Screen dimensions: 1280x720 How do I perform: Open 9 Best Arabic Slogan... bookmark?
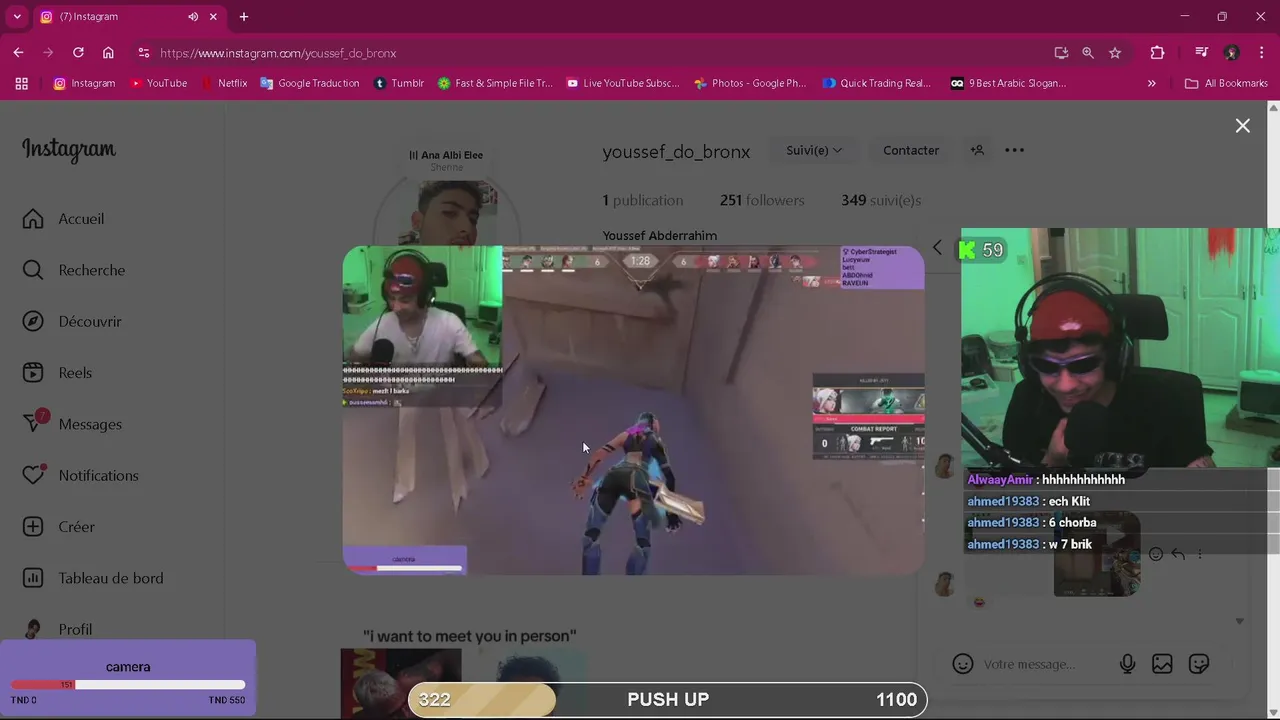(1008, 83)
